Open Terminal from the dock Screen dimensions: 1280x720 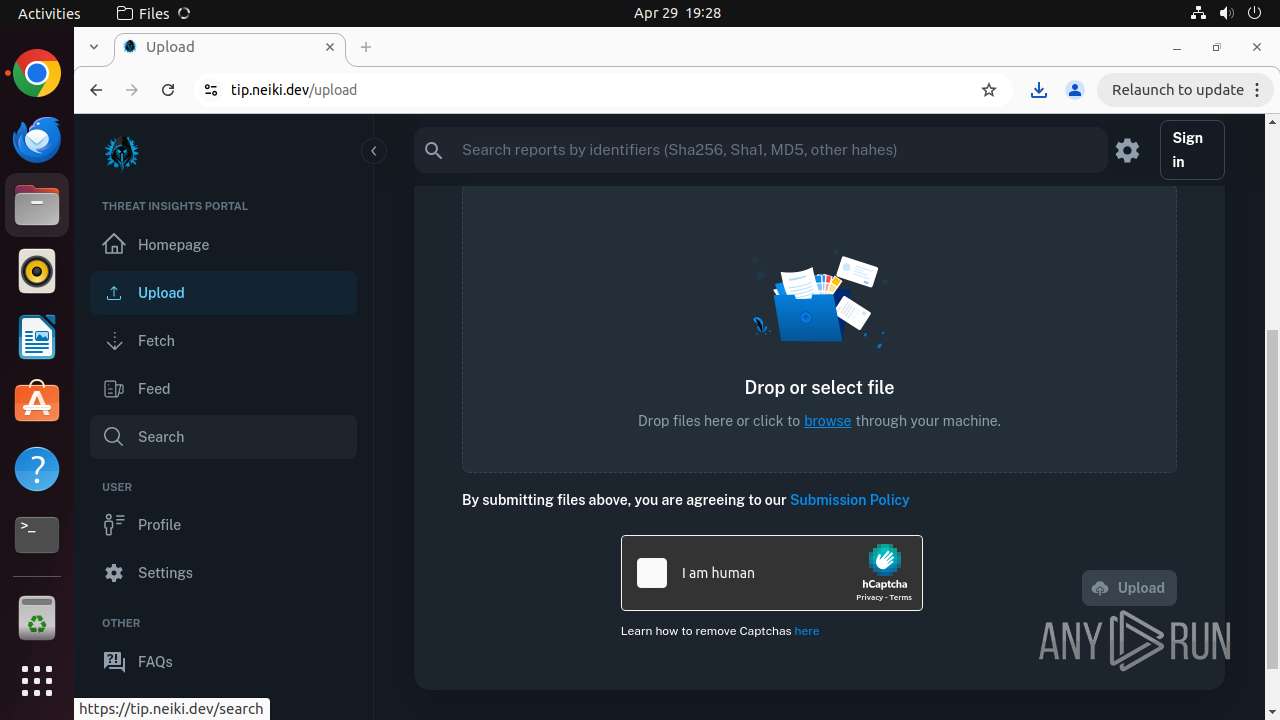[37, 535]
